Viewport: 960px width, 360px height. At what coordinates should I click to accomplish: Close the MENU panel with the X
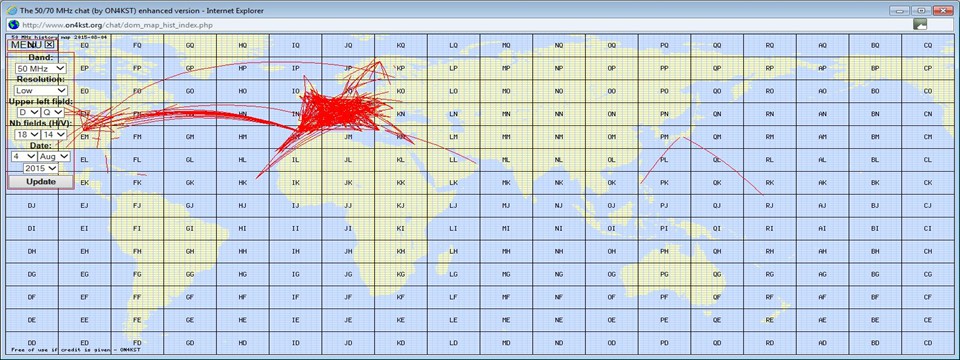(50, 44)
